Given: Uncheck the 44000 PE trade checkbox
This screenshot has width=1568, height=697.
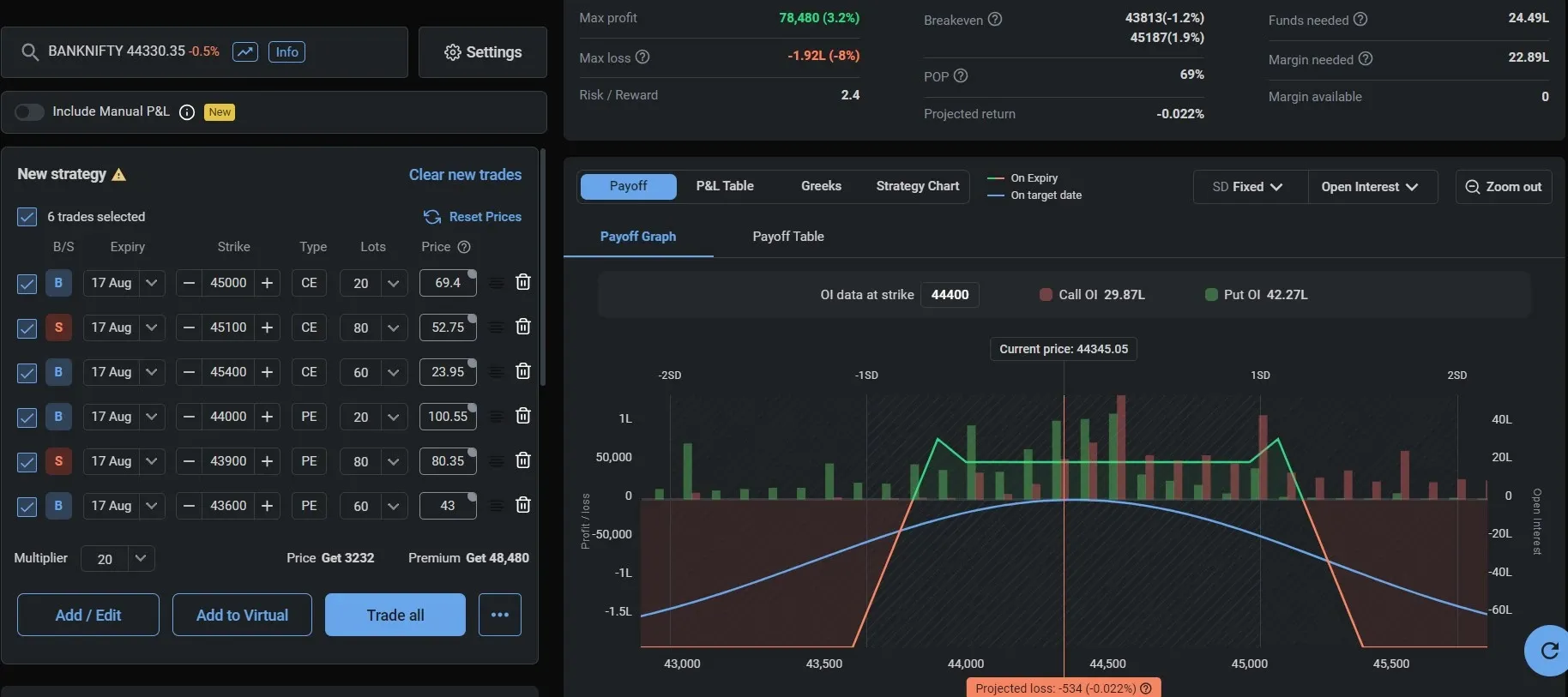Looking at the screenshot, I should (x=27, y=418).
